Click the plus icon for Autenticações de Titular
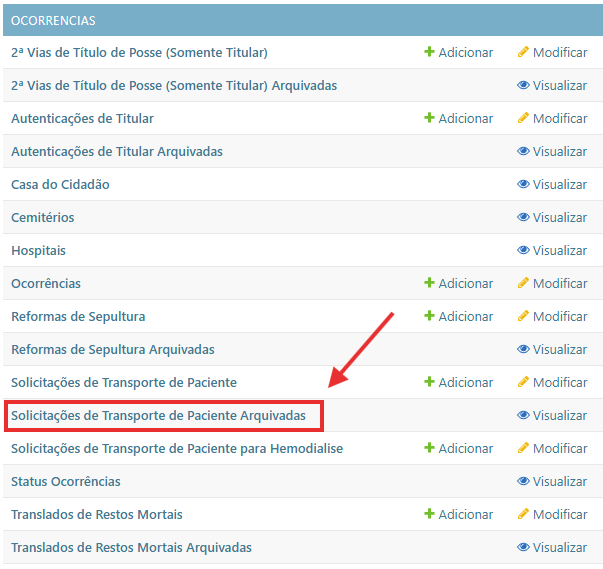The height and width of the screenshot is (569, 603). coord(429,118)
